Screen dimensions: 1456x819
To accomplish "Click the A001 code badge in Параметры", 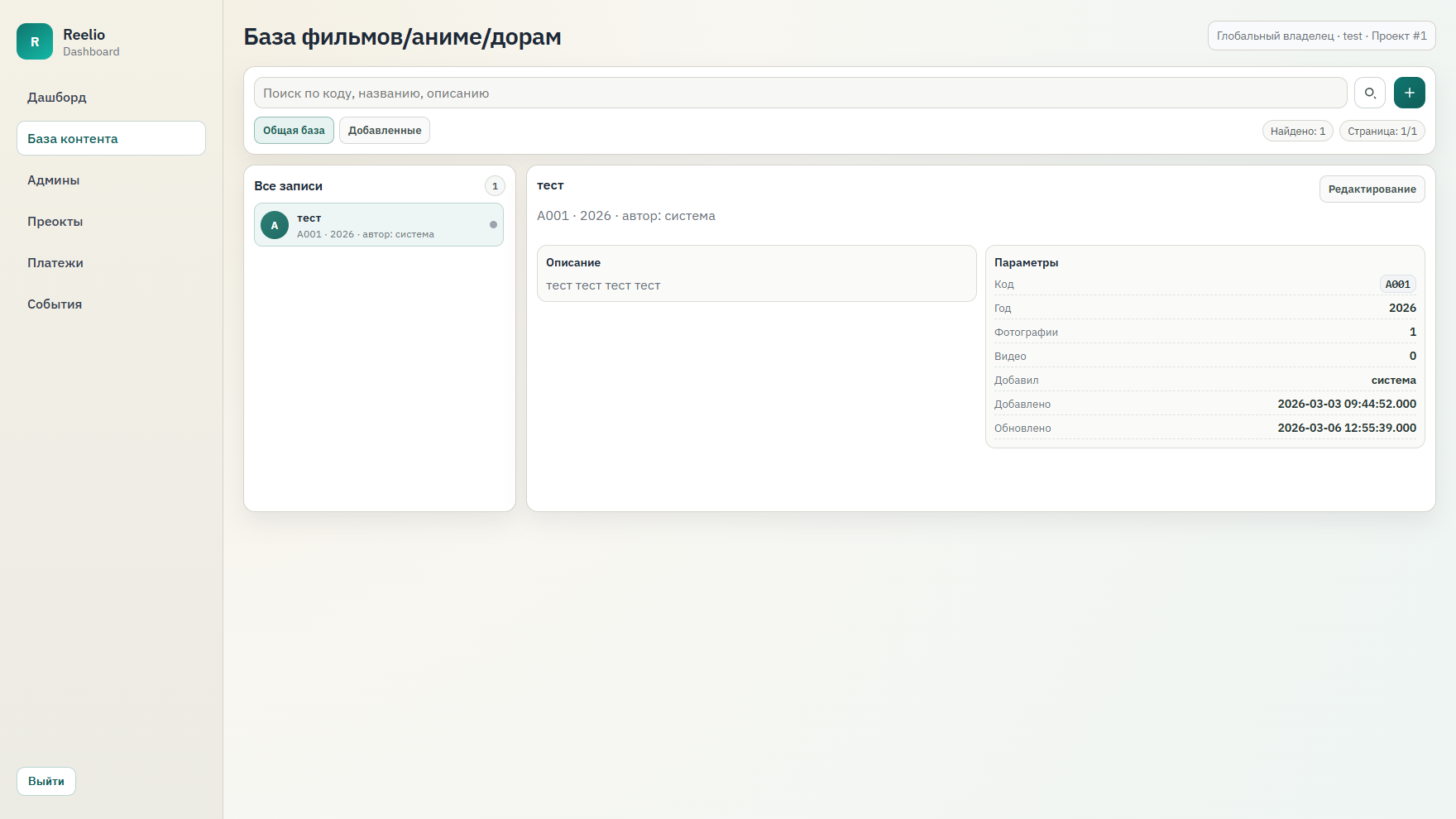I will tap(1397, 285).
